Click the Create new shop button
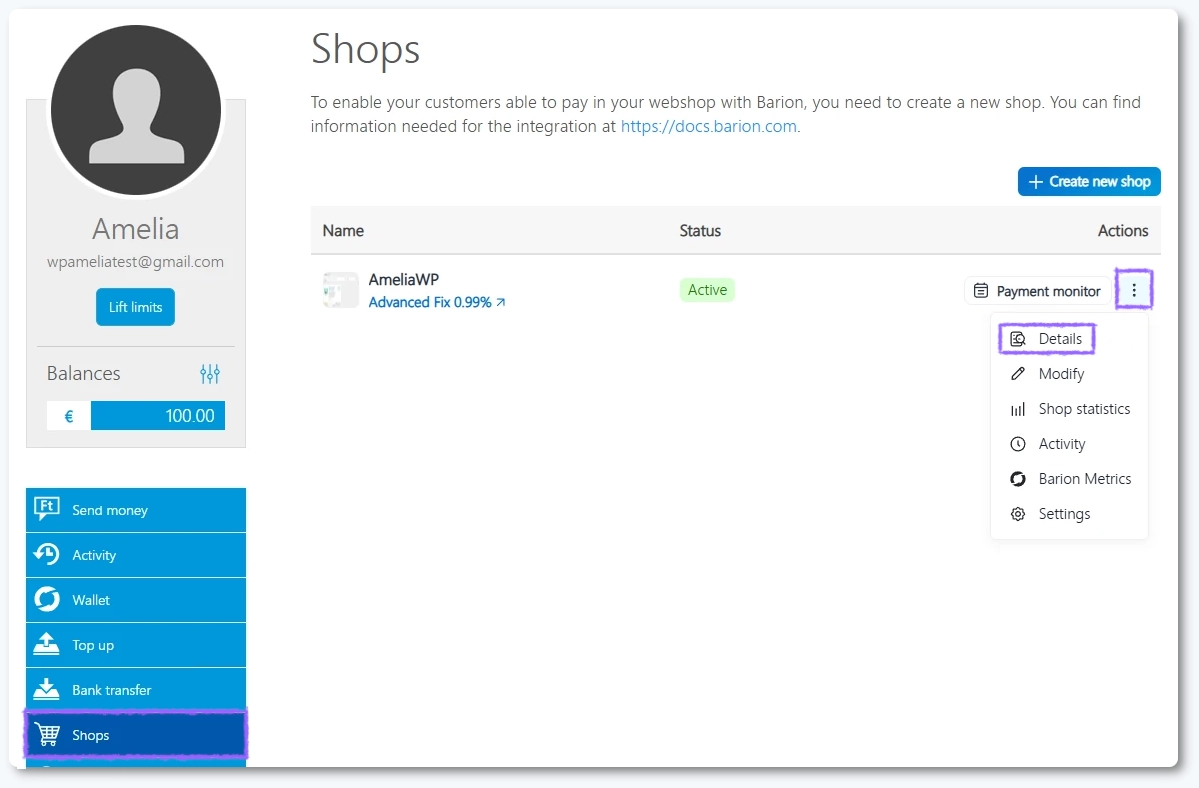Image resolution: width=1199 pixels, height=788 pixels. click(1088, 181)
